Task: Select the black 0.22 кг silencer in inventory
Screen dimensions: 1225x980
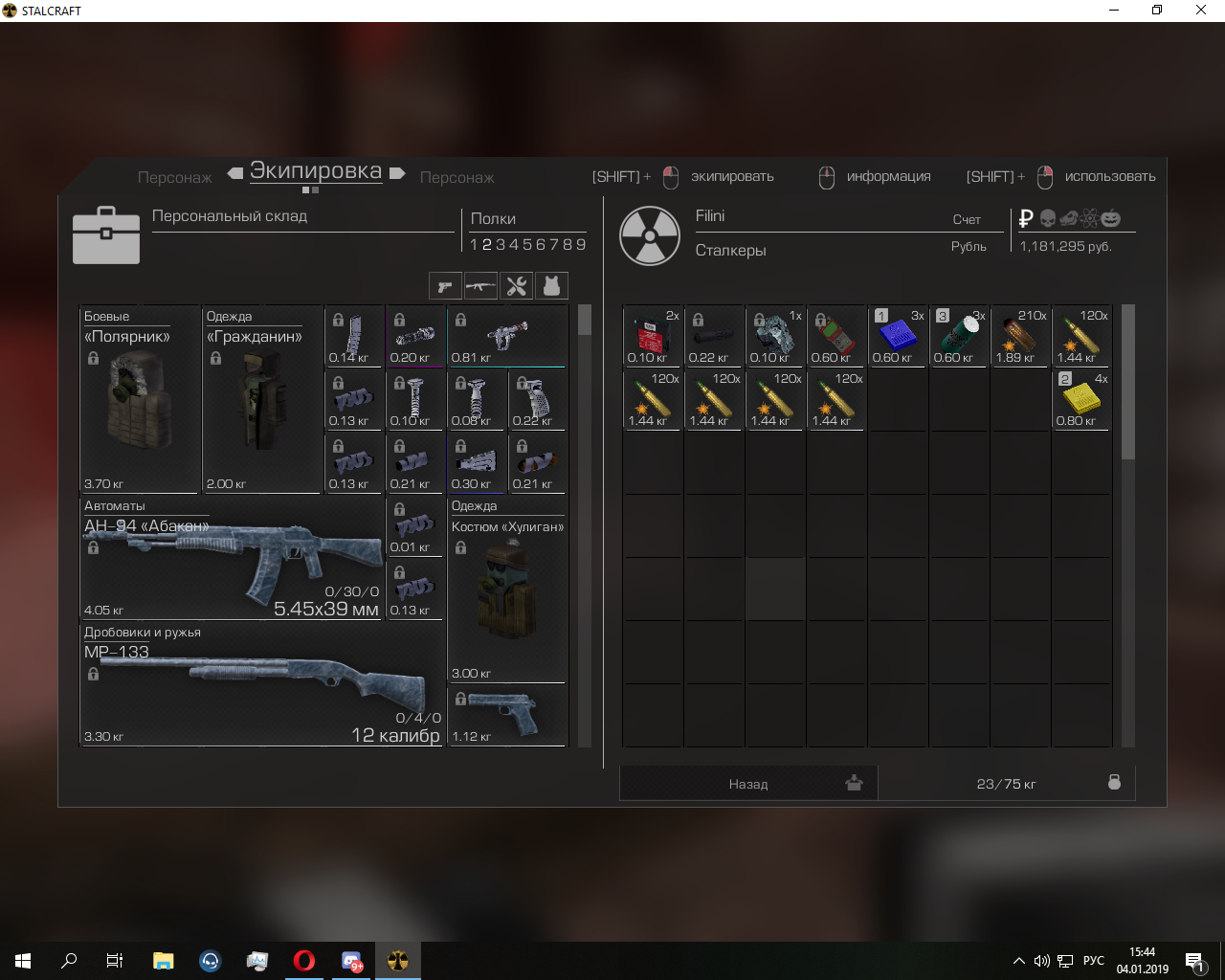Action: point(714,336)
